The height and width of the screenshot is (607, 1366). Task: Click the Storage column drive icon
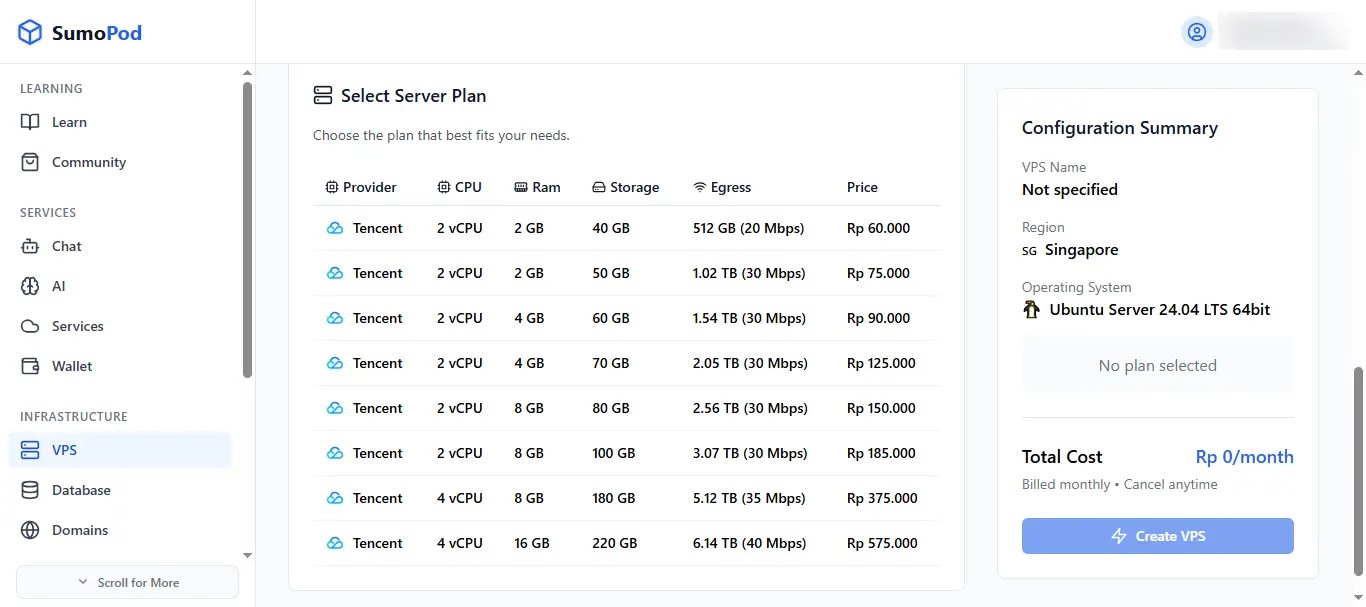pyautogui.click(x=599, y=187)
